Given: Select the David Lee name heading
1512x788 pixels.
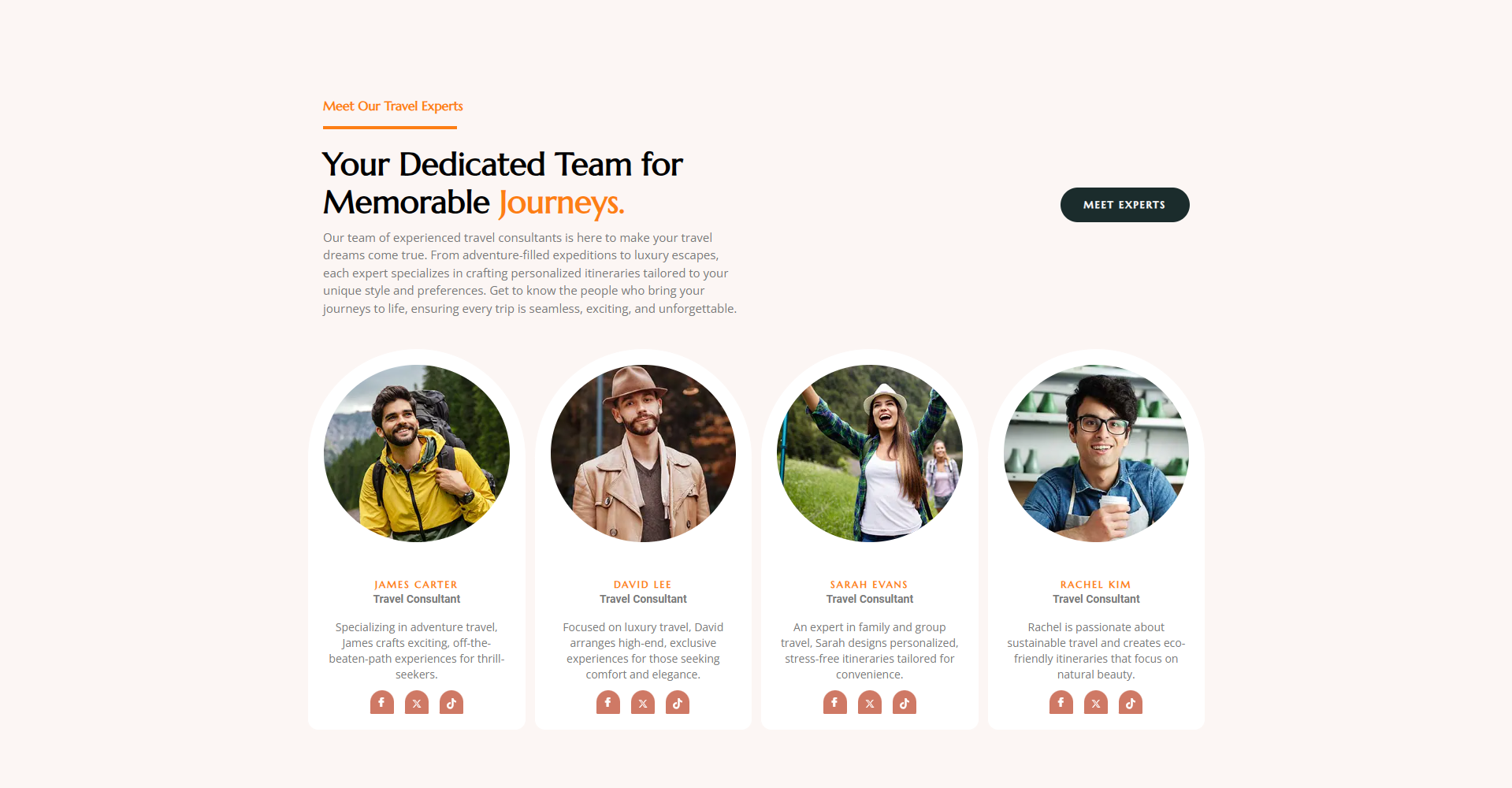Looking at the screenshot, I should 643,585.
